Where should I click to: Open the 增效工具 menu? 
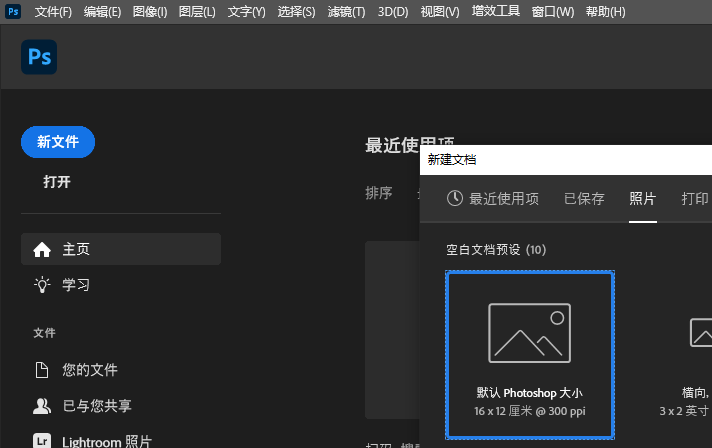click(x=495, y=11)
